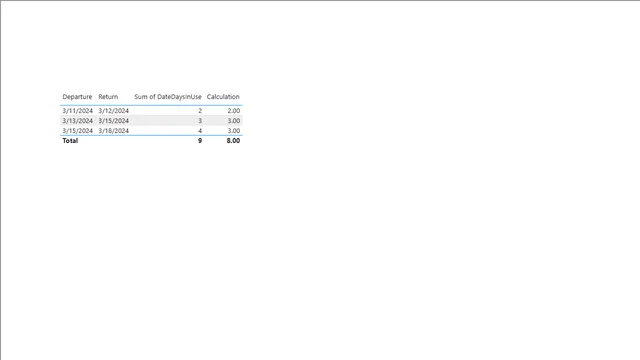Select return date 3/18/2024
640x360 pixels.
[113, 131]
